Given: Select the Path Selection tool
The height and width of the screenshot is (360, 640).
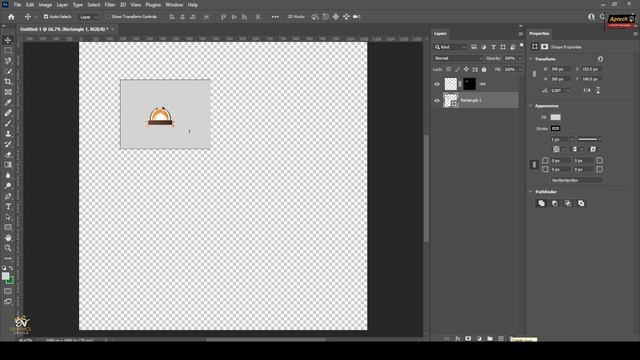Looking at the screenshot, I should click(x=8, y=217).
